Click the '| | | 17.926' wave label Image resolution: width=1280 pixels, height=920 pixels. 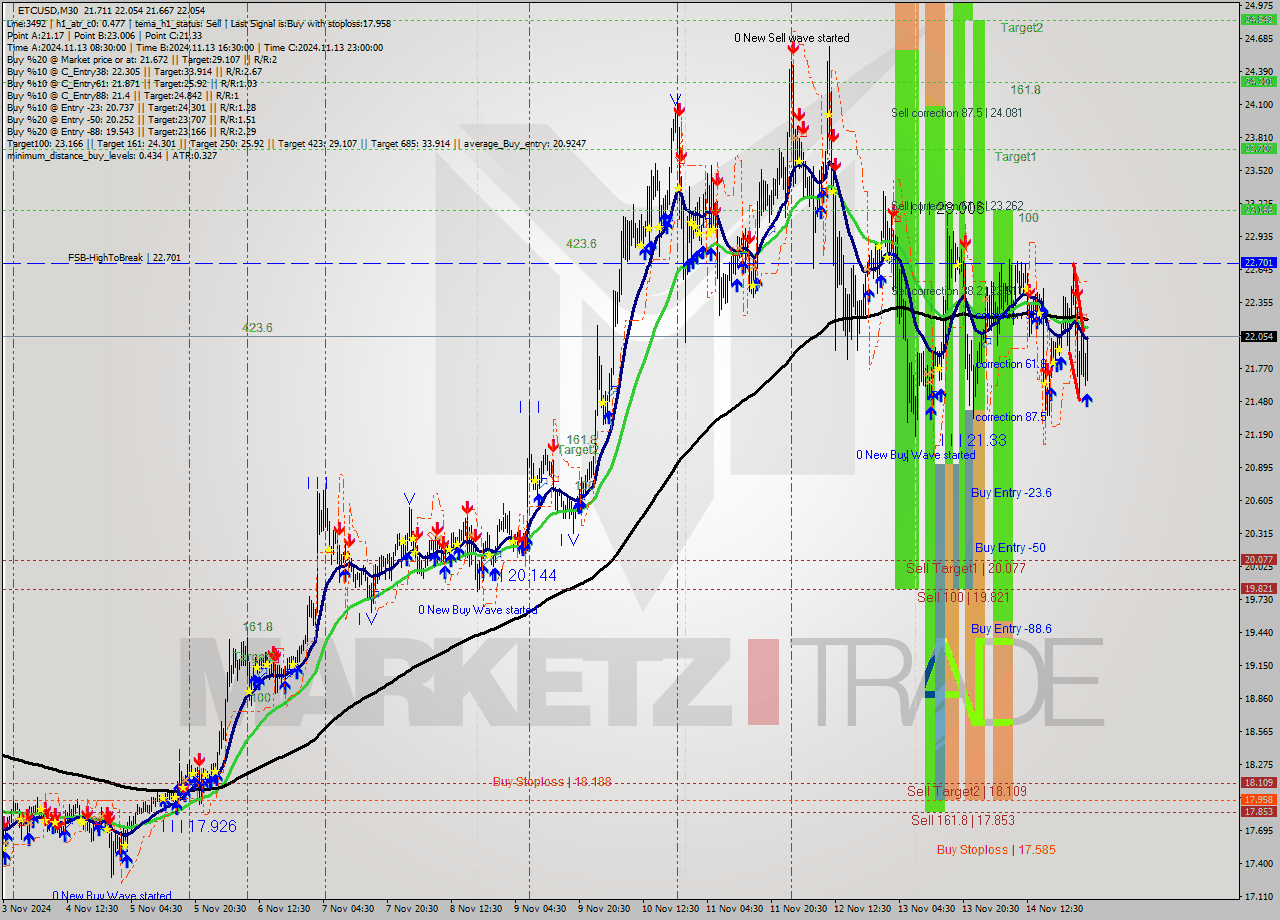(199, 826)
